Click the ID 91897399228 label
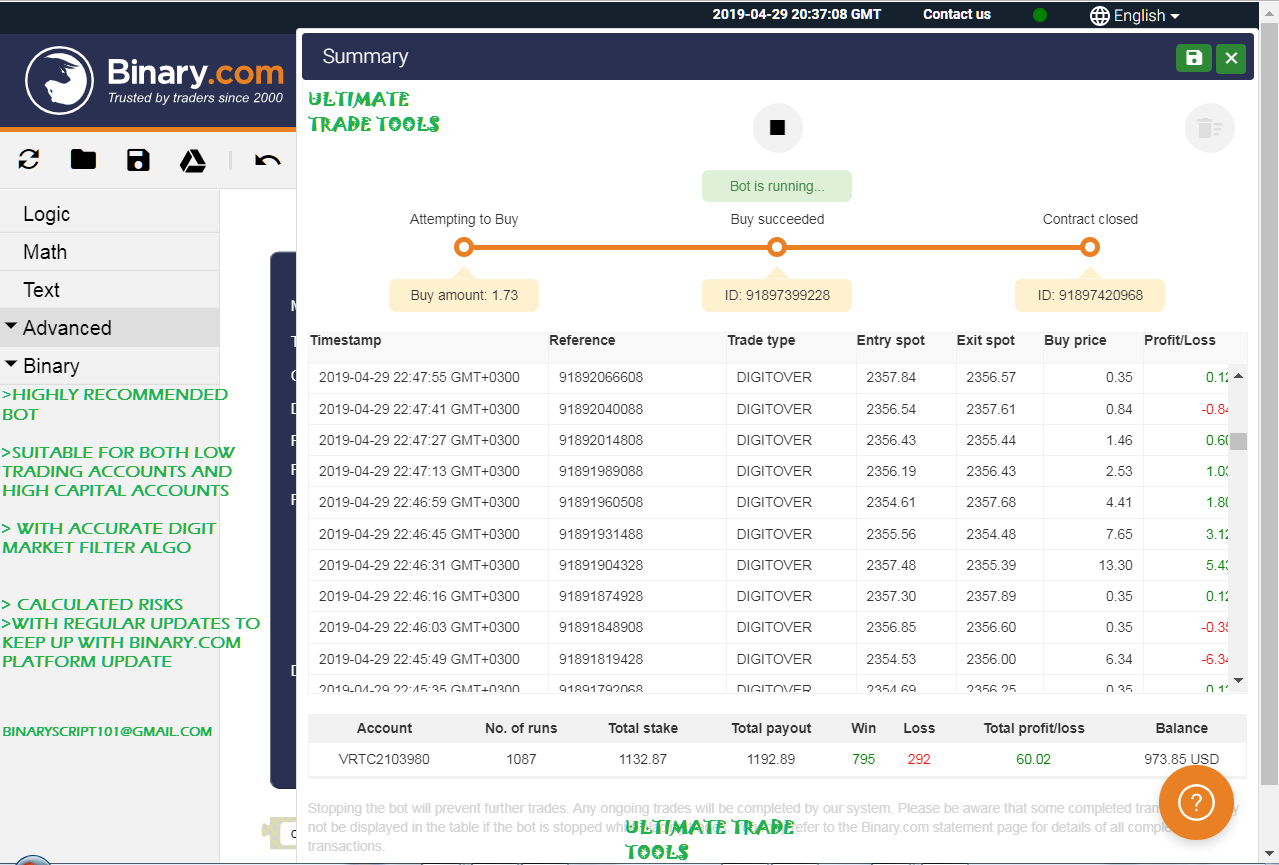 click(x=777, y=296)
